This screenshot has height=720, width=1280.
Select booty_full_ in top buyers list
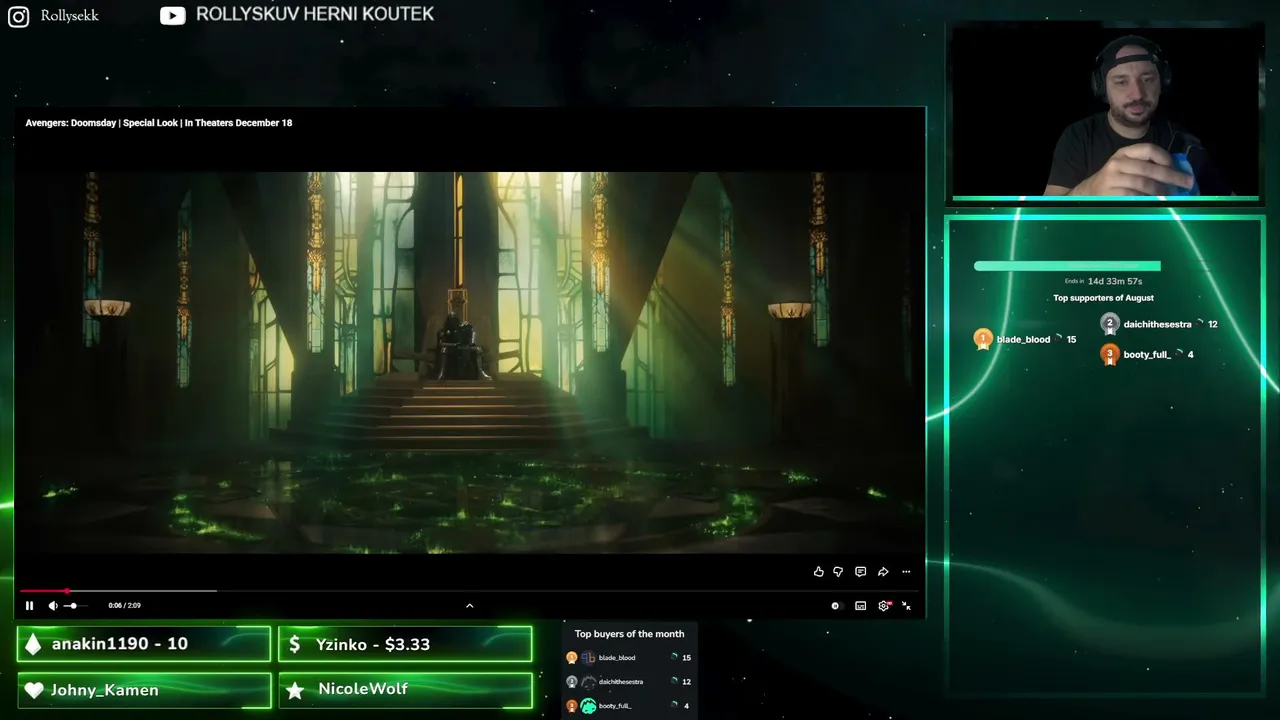pos(615,706)
